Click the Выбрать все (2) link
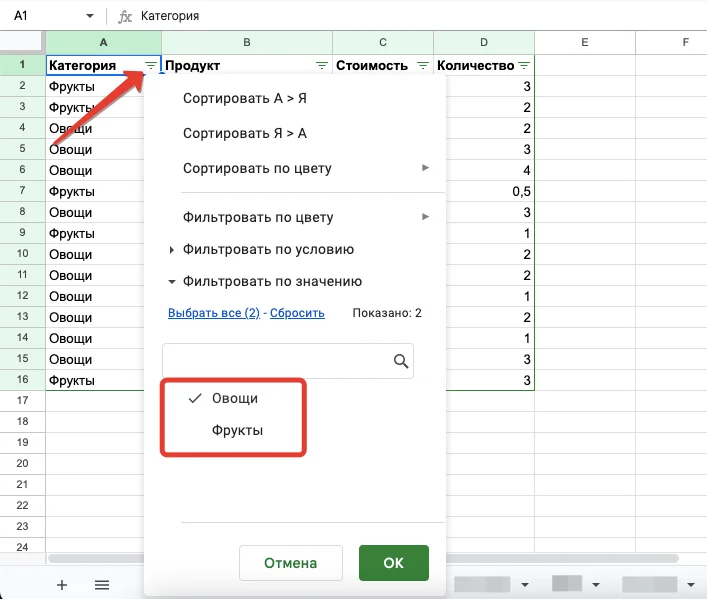This screenshot has width=707, height=599. click(213, 313)
